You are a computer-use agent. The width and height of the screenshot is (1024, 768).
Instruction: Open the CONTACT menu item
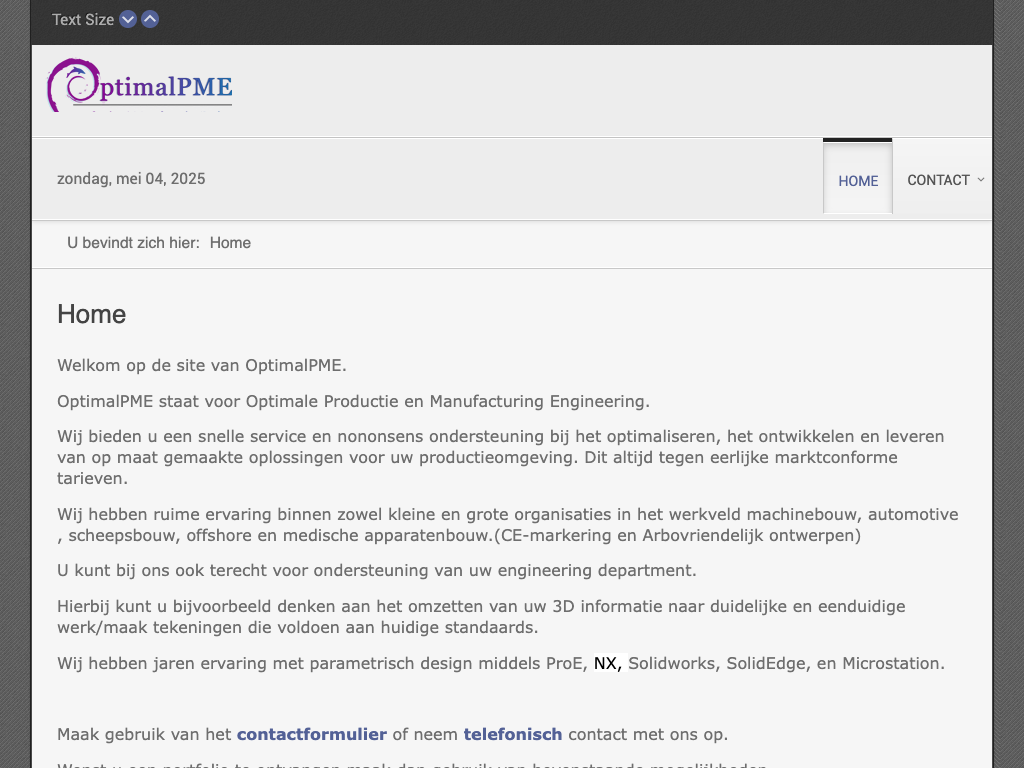point(938,180)
